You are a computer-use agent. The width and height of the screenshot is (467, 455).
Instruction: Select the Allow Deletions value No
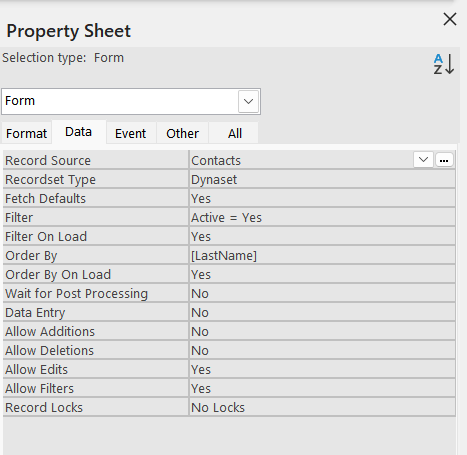(322, 350)
